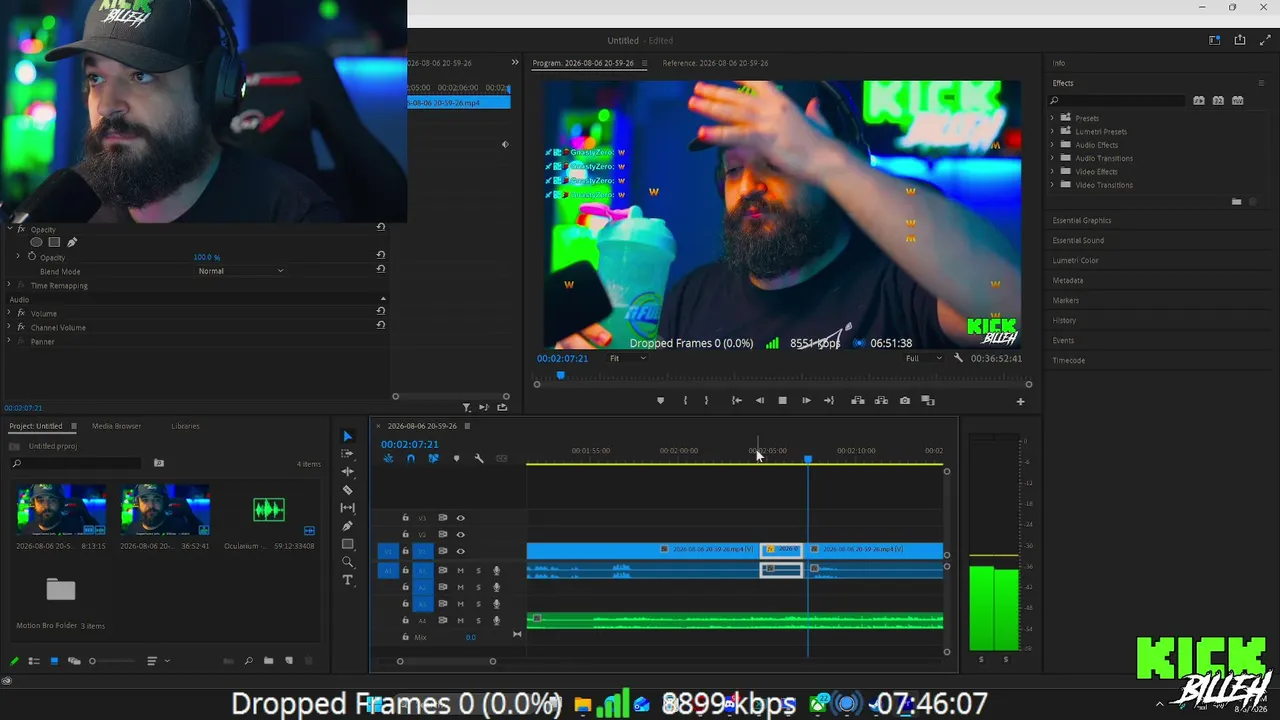
Task: Expand the Time Remapping effect
Action: pyautogui.click(x=9, y=285)
